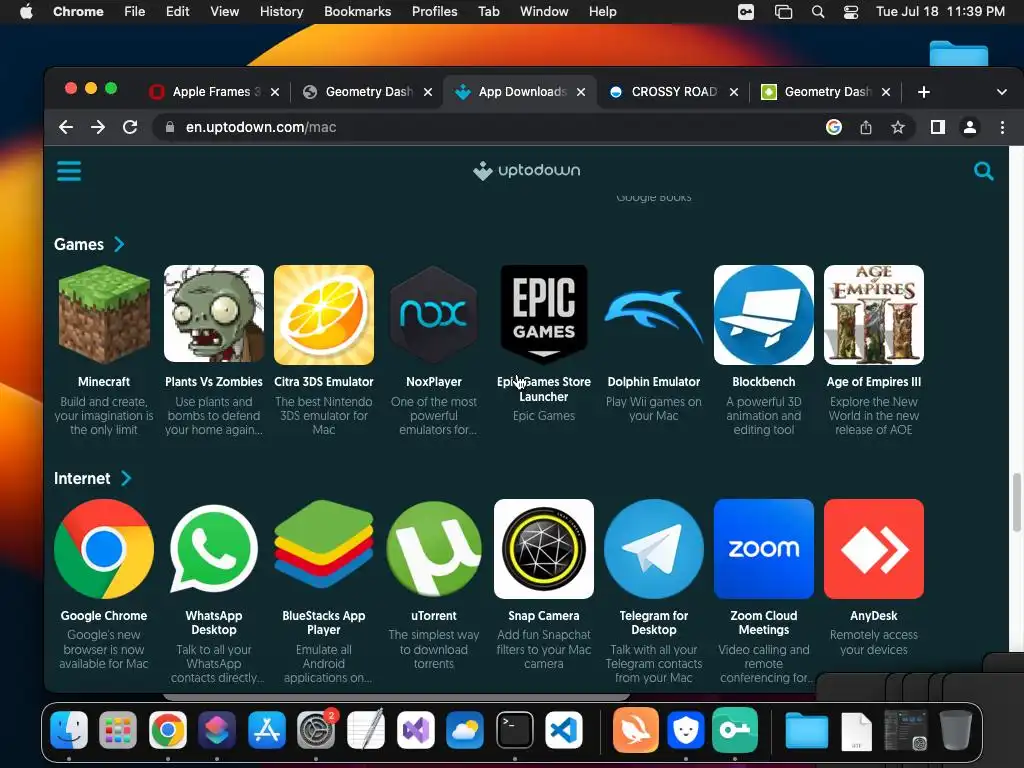Open Control Center in menu bar
The width and height of the screenshot is (1024, 768).
coord(851,12)
